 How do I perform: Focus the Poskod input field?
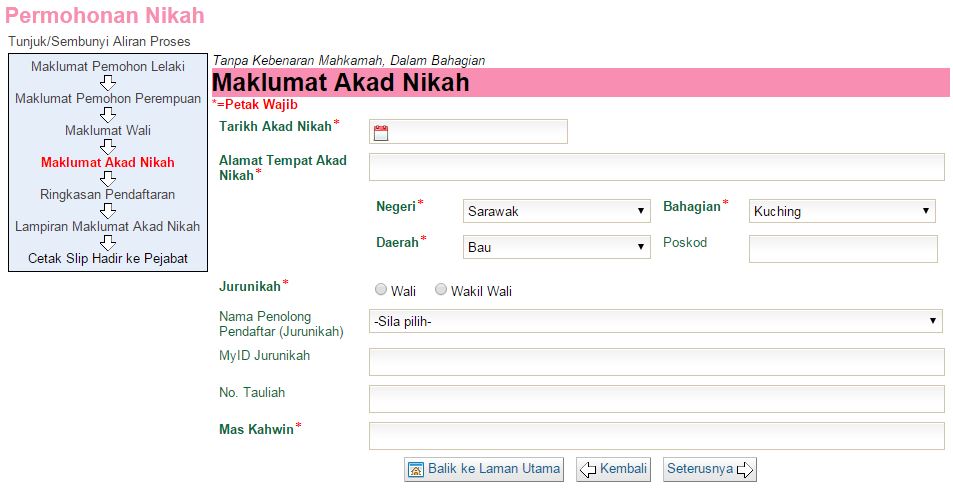(844, 249)
